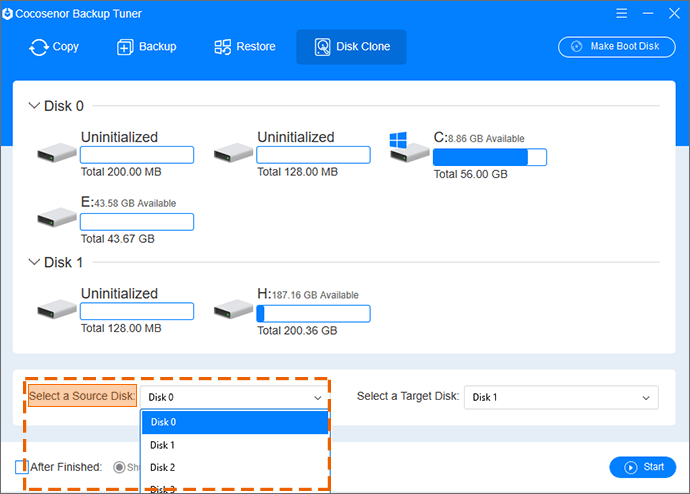Screen dimensions: 690x494
Task: Select the C: Windows drive icon
Action: pyautogui.click(x=409, y=147)
